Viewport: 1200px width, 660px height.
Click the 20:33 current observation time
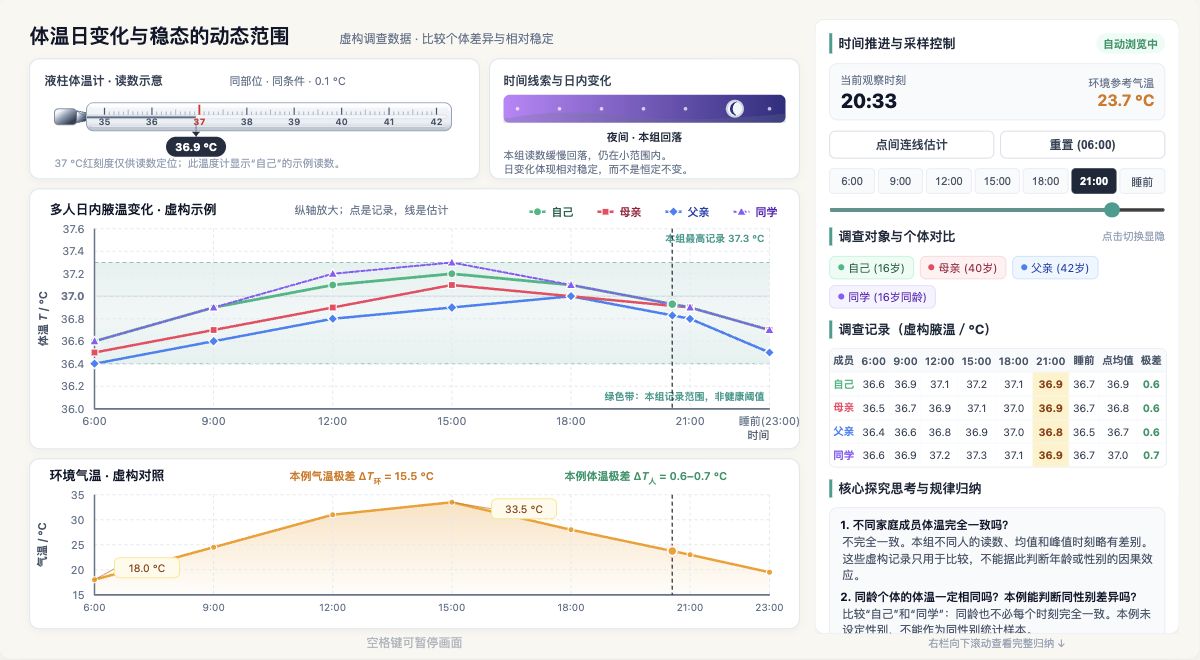(868, 100)
